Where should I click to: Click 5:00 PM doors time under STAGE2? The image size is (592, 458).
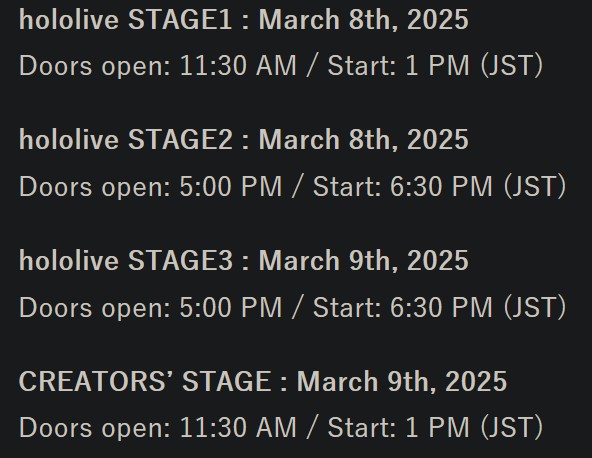click(x=231, y=187)
